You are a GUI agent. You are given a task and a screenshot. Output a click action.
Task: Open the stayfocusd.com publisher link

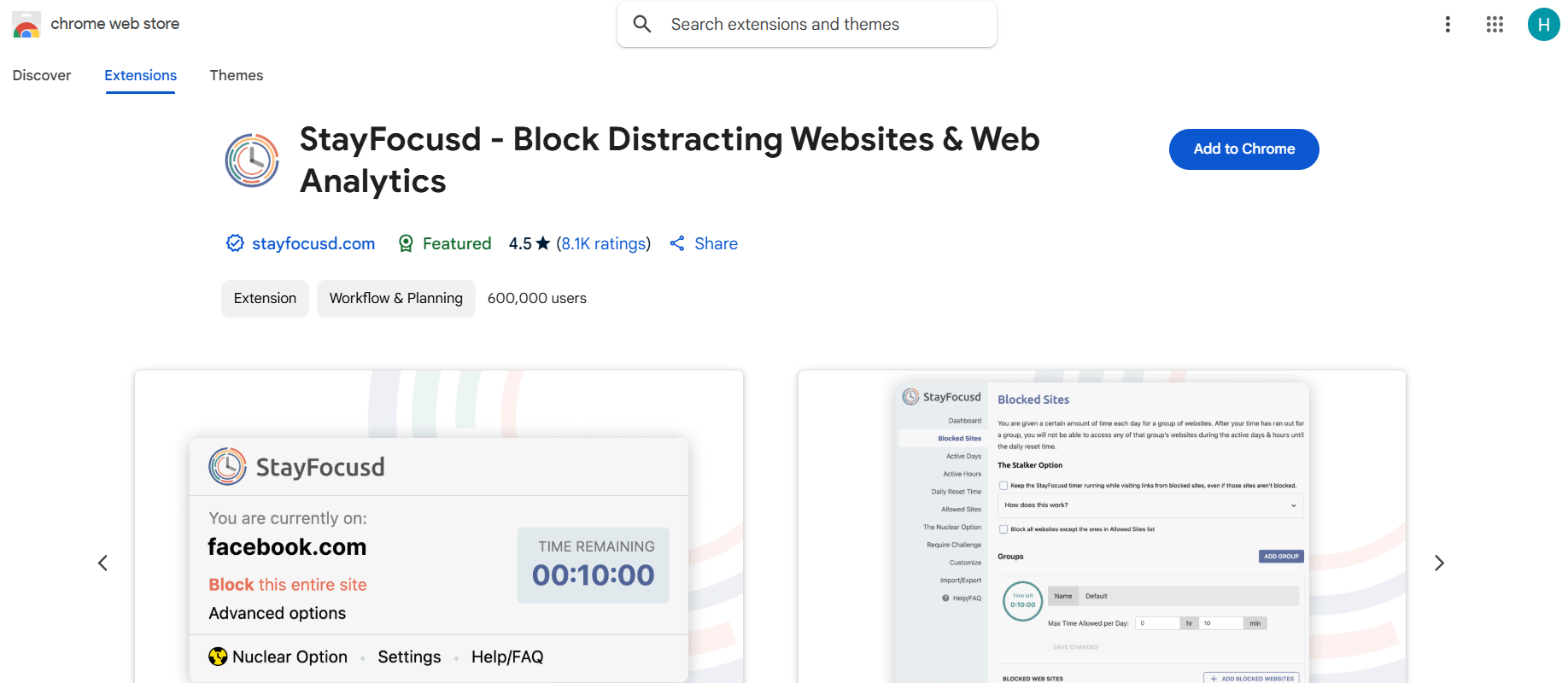coord(313,243)
